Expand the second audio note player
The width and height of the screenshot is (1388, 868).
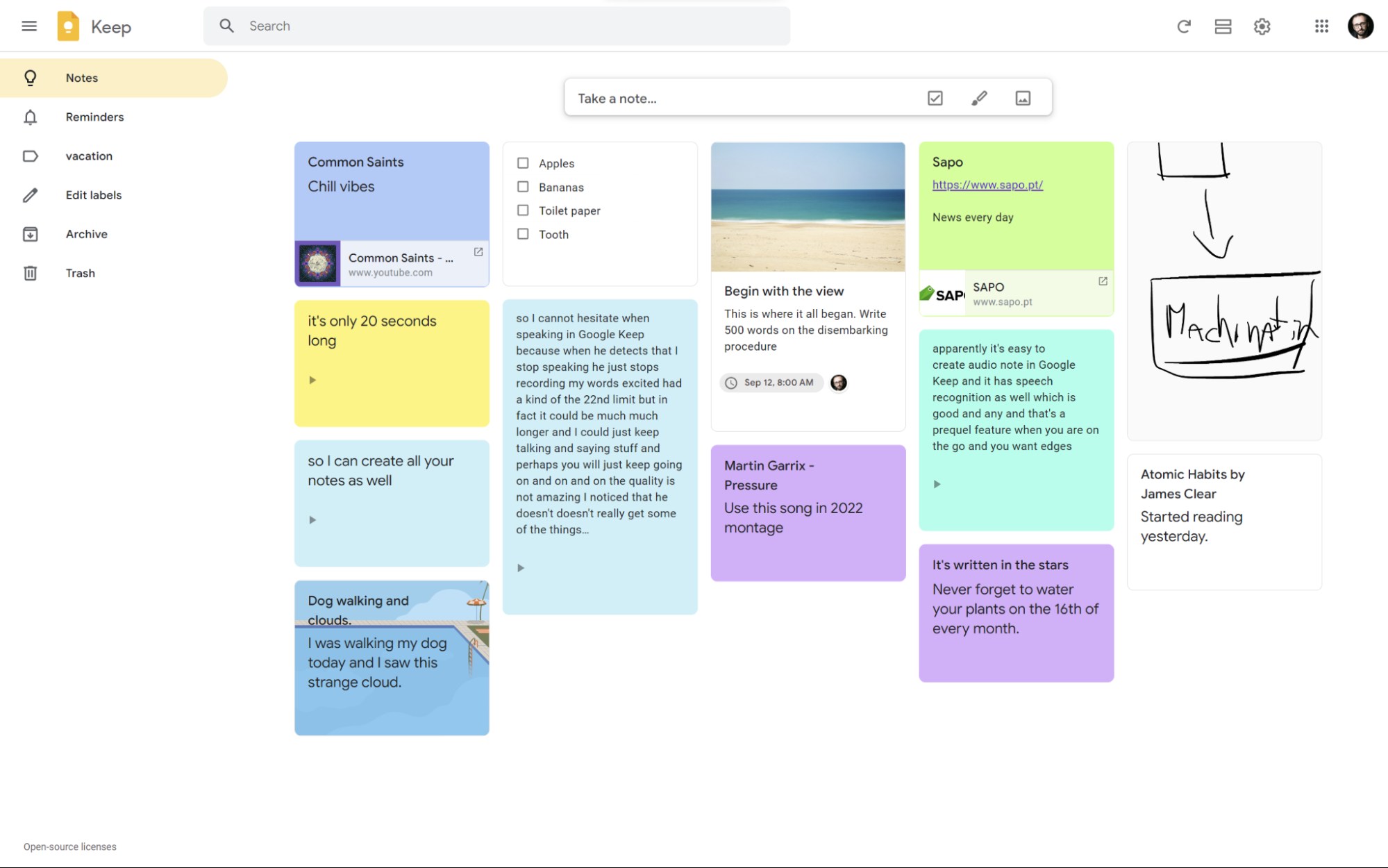(312, 520)
